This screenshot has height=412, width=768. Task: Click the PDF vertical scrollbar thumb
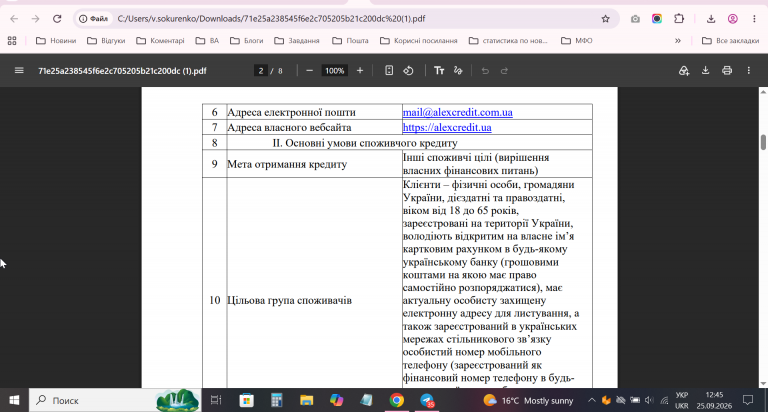point(763,142)
